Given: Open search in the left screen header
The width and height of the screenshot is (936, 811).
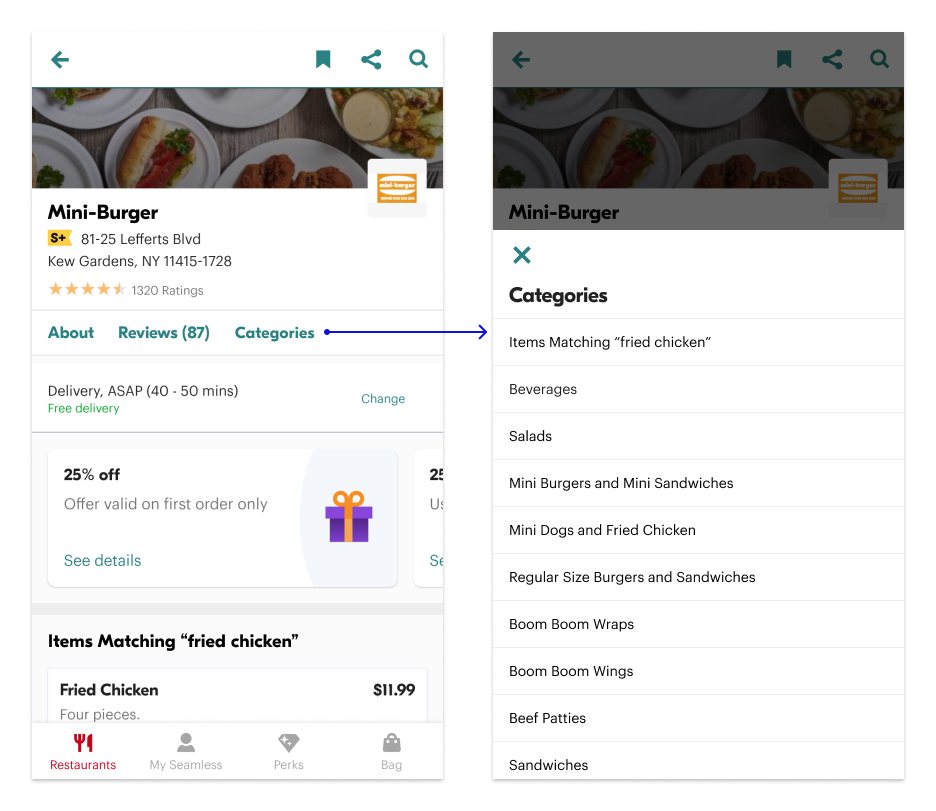Looking at the screenshot, I should pos(418,59).
